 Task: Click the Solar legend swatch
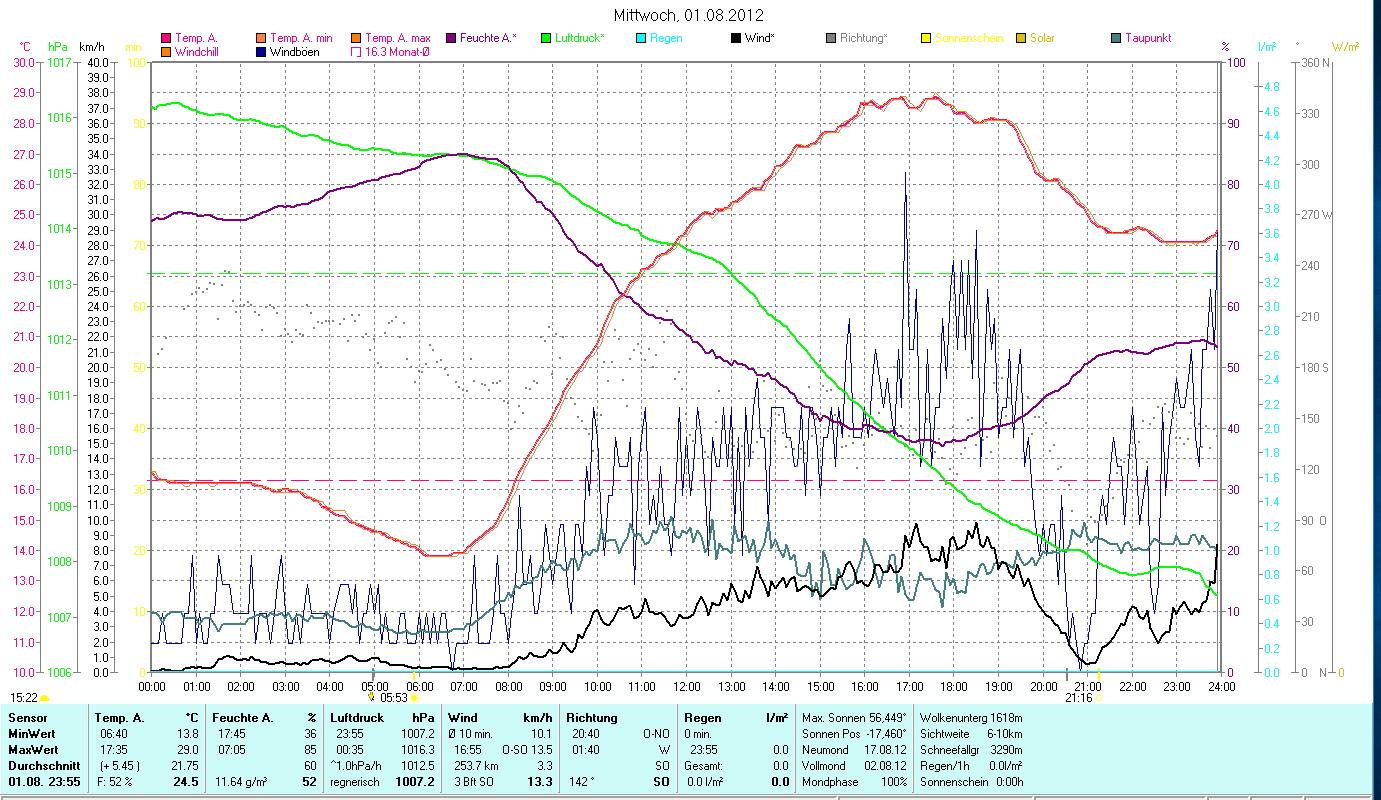pyautogui.click(x=1021, y=39)
